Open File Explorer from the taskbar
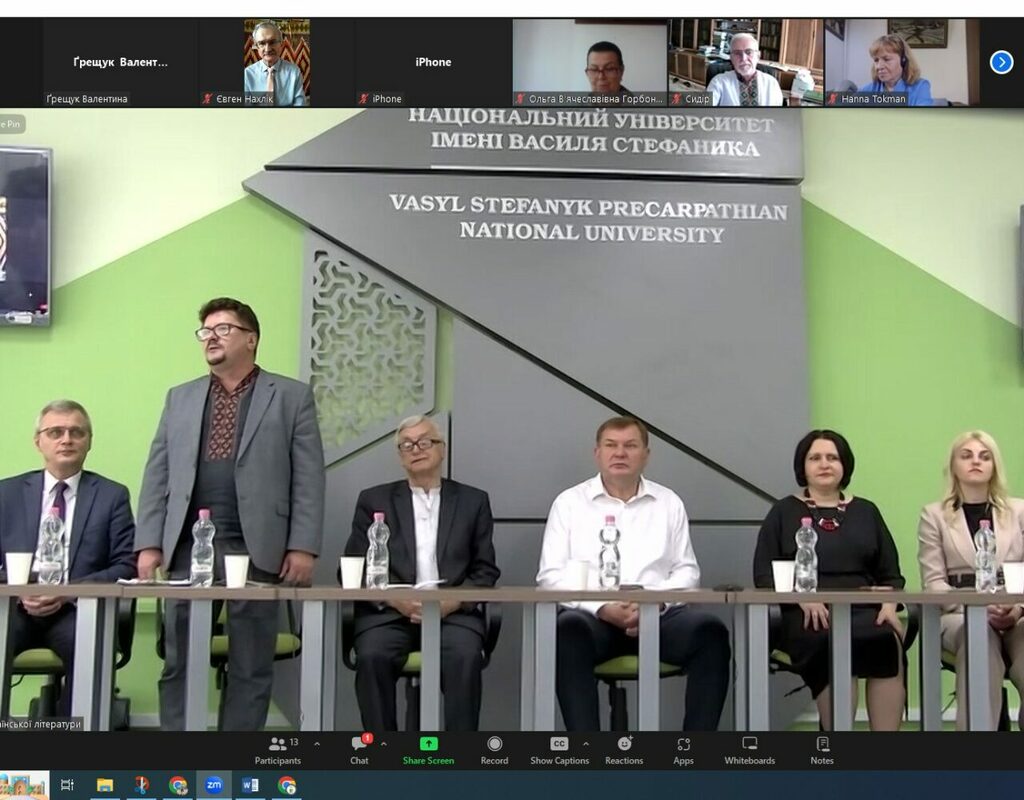 coord(104,785)
